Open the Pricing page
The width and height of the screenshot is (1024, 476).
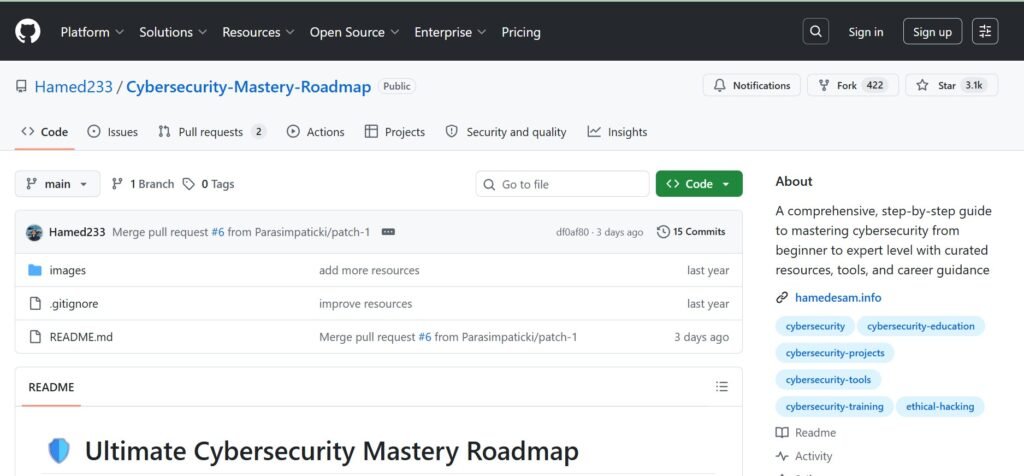pyautogui.click(x=521, y=32)
